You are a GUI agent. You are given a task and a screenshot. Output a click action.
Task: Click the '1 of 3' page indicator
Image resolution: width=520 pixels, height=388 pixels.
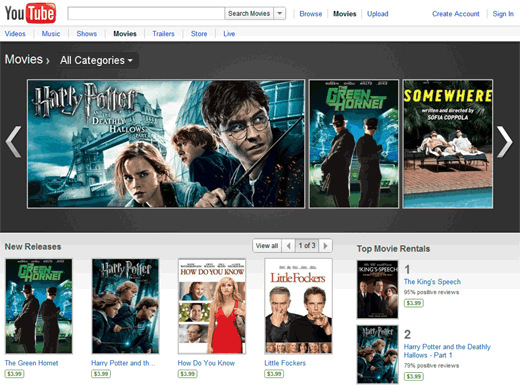pos(307,246)
